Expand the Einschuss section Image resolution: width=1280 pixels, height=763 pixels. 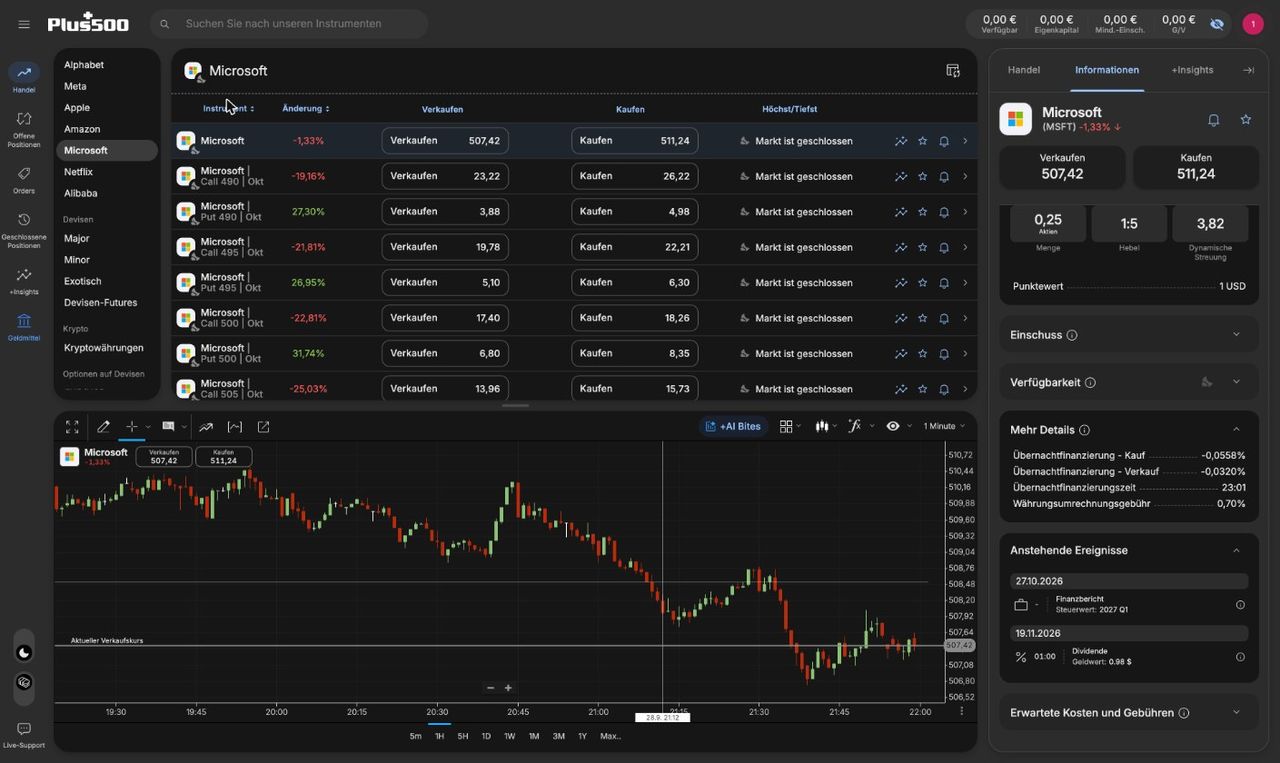tap(1128, 335)
